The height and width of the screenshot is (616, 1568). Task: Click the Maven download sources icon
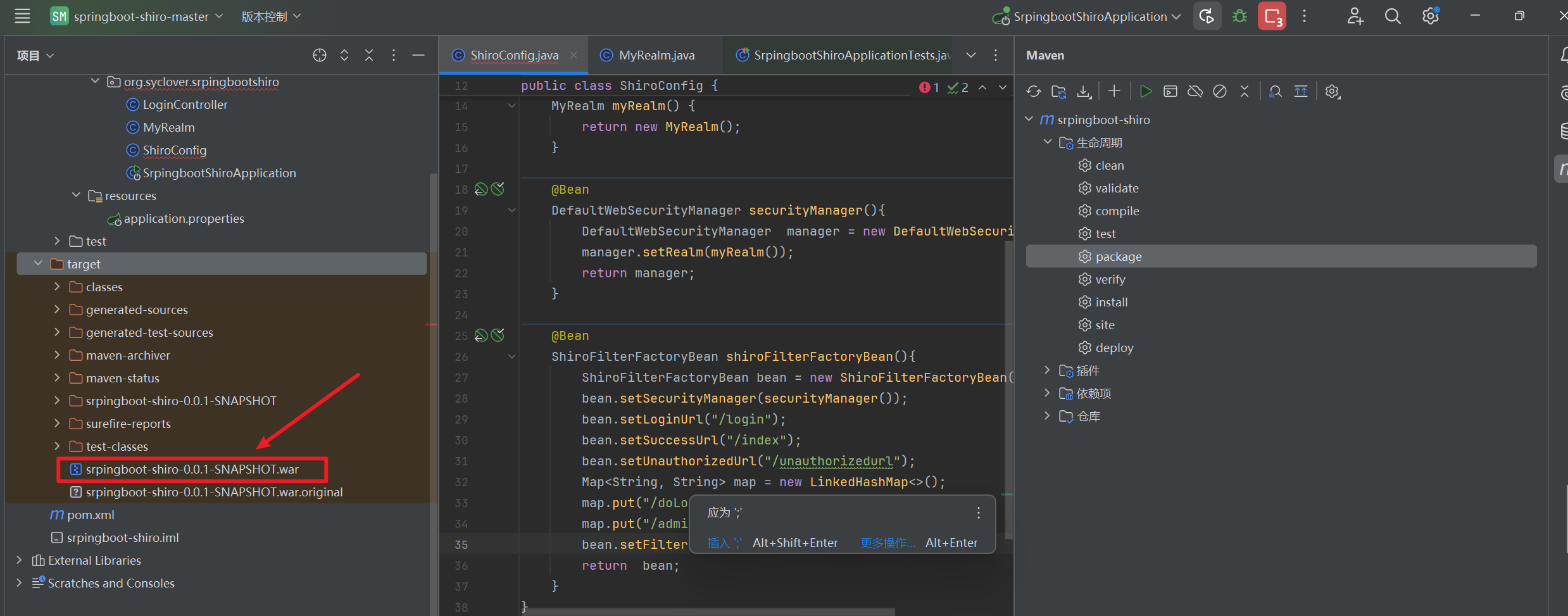(x=1084, y=92)
